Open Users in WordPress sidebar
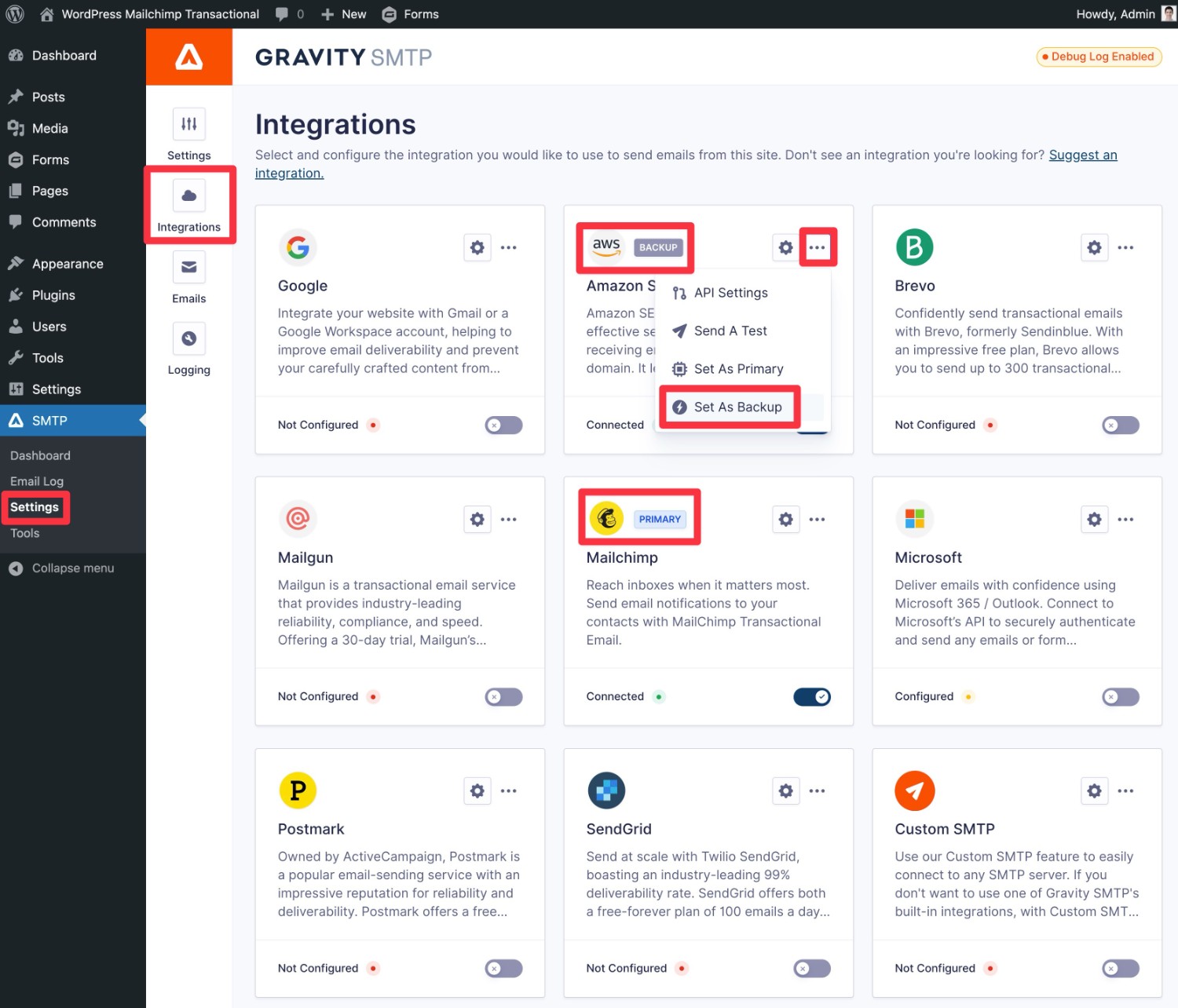1178x1008 pixels. click(73, 327)
